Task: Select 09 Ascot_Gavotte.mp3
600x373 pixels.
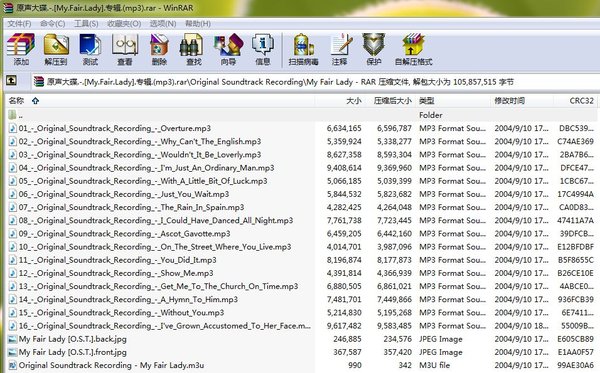Action: [124, 233]
